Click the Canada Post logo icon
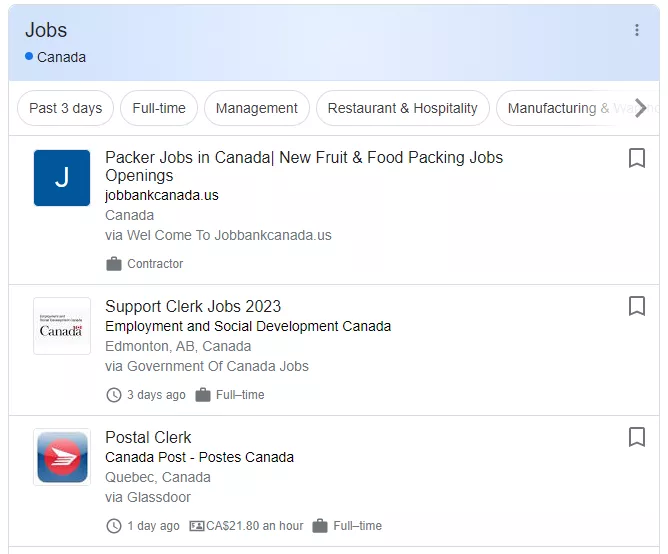Screen dimensions: 668x554 point(62,457)
